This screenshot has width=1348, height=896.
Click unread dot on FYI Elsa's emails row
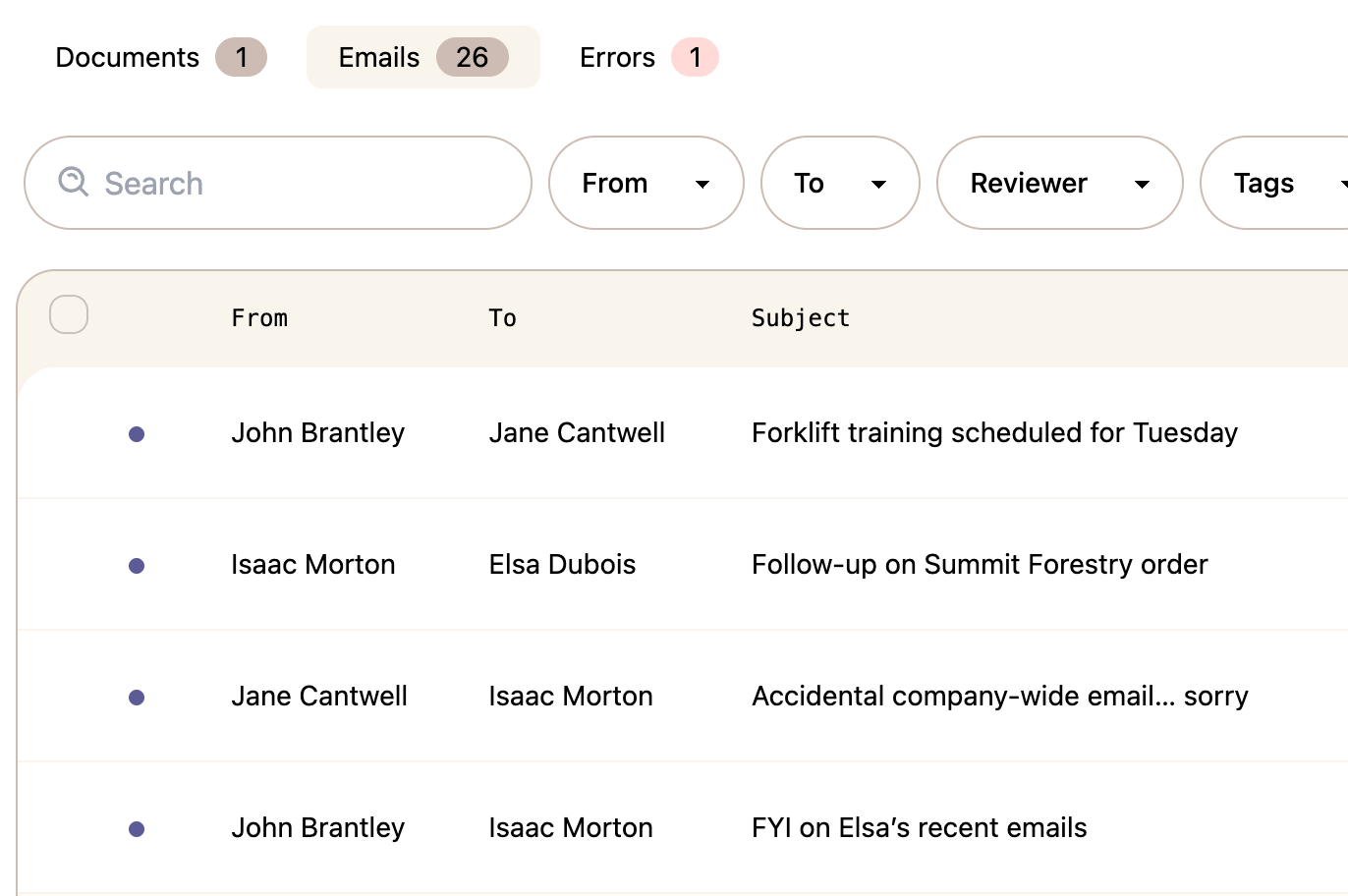[137, 828]
